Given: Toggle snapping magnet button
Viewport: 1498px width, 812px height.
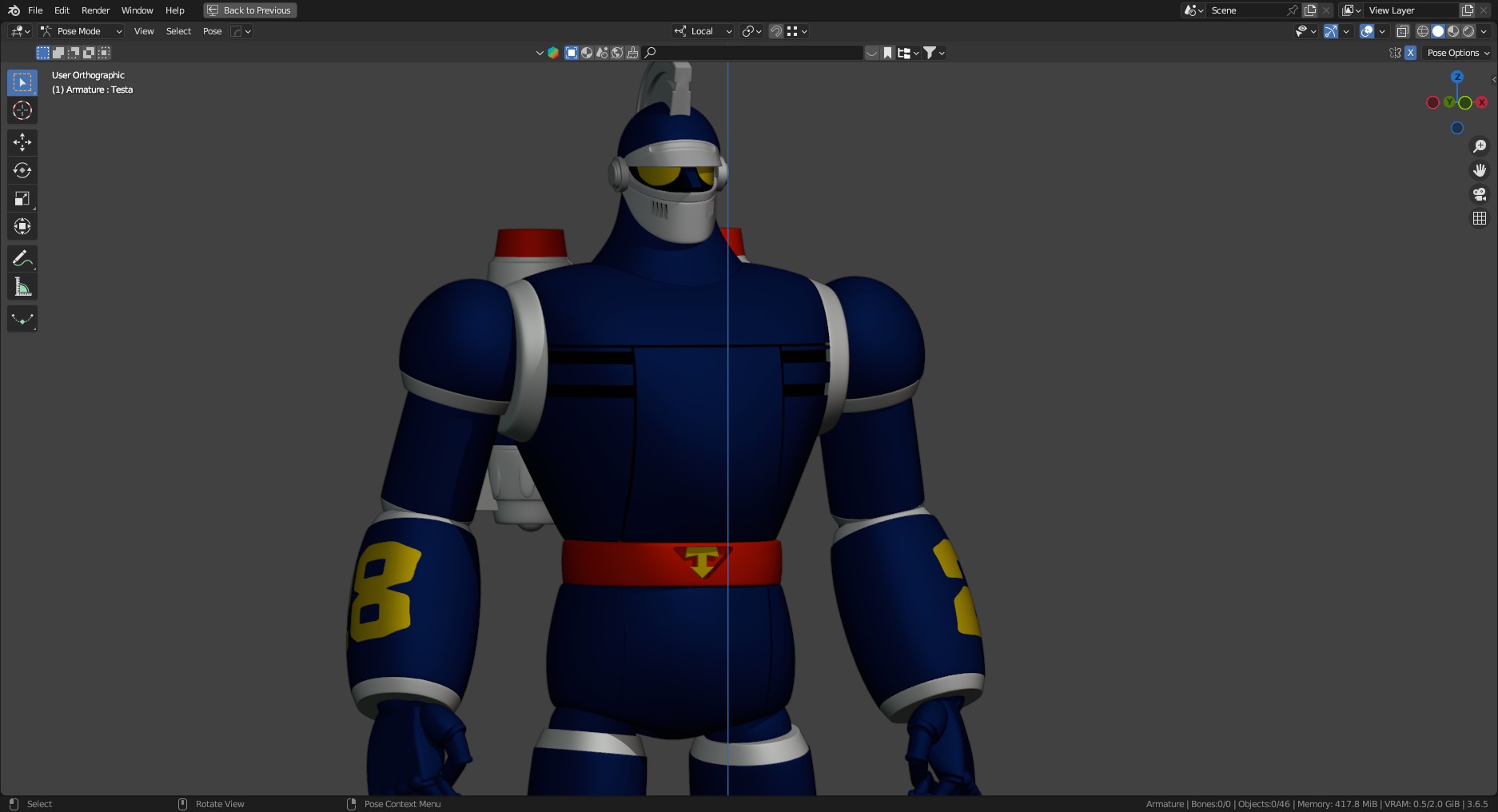Looking at the screenshot, I should [x=776, y=31].
